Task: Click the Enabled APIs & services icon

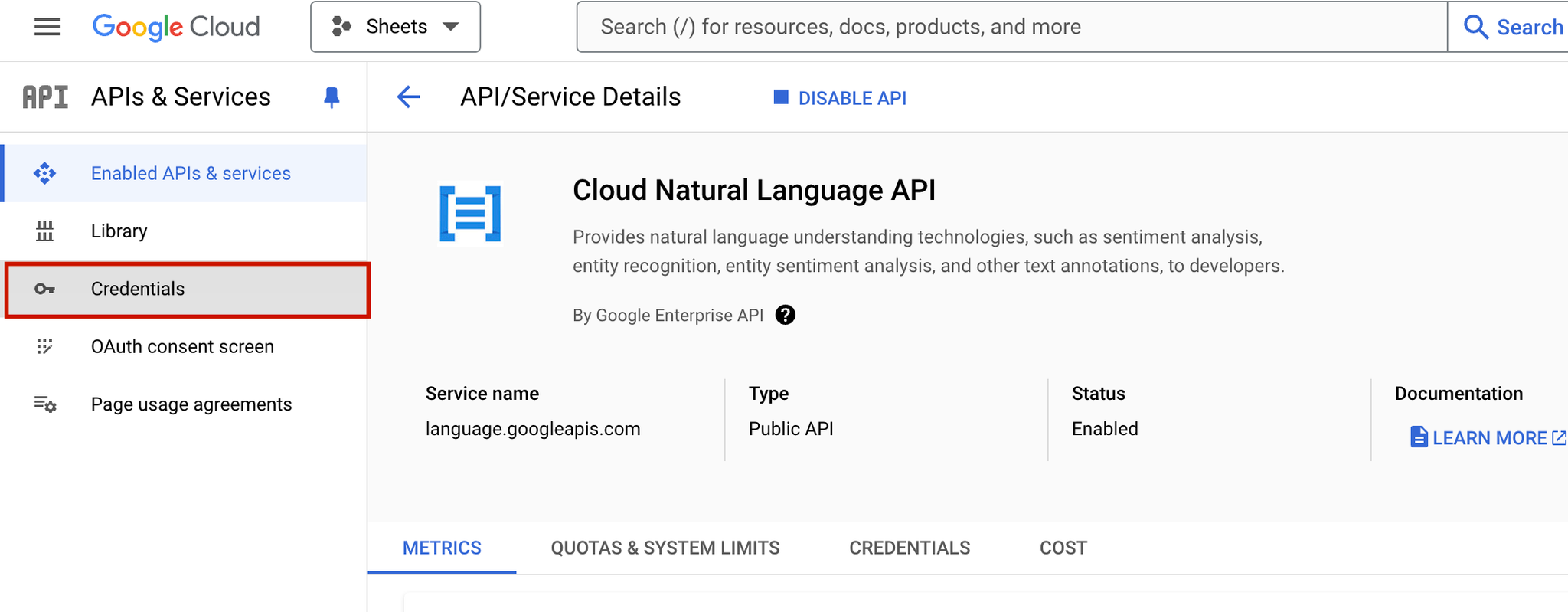Action: [x=45, y=173]
